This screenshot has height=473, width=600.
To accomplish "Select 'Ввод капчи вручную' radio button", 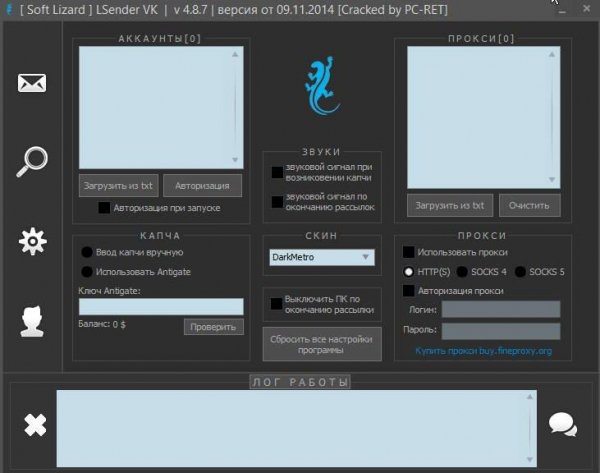I will point(87,252).
